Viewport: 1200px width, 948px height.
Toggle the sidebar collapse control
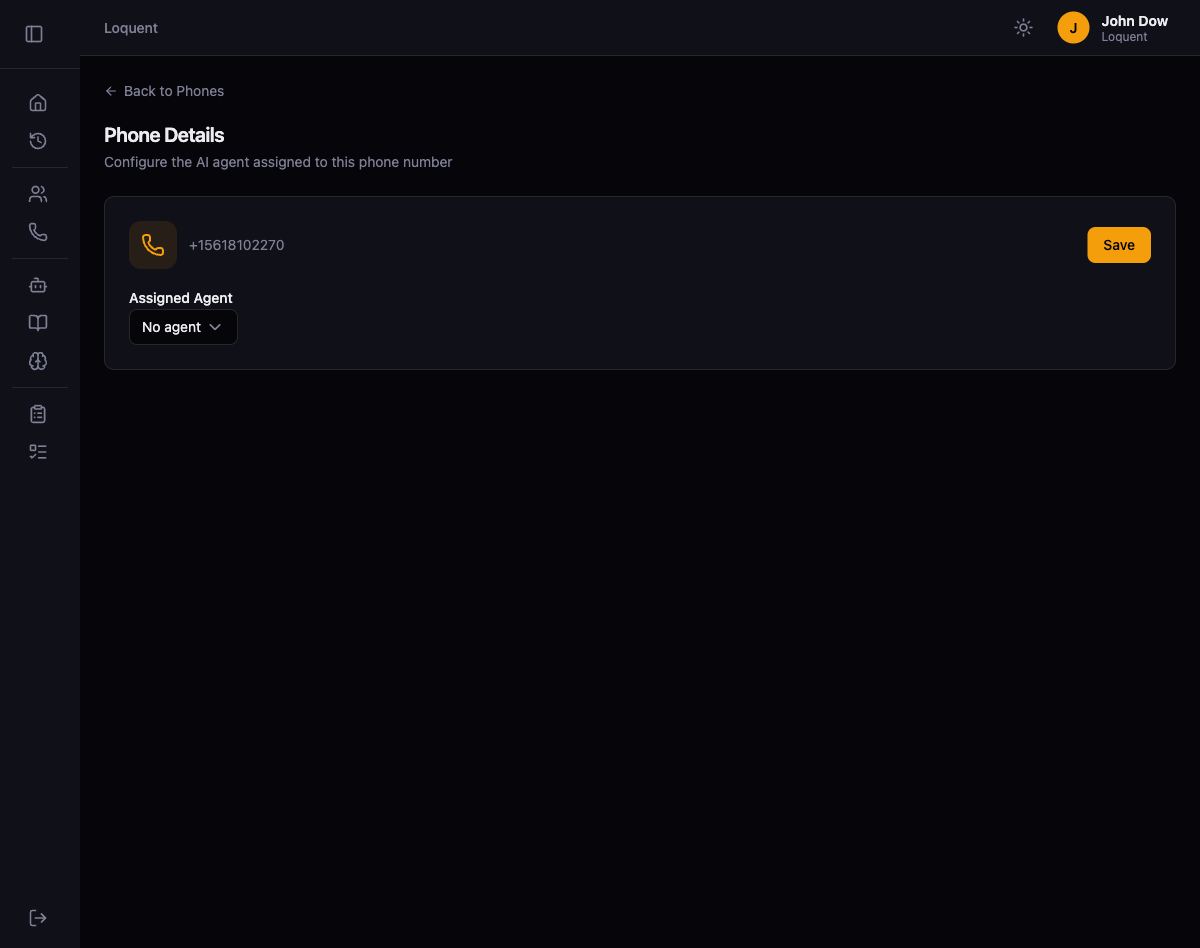pos(34,33)
